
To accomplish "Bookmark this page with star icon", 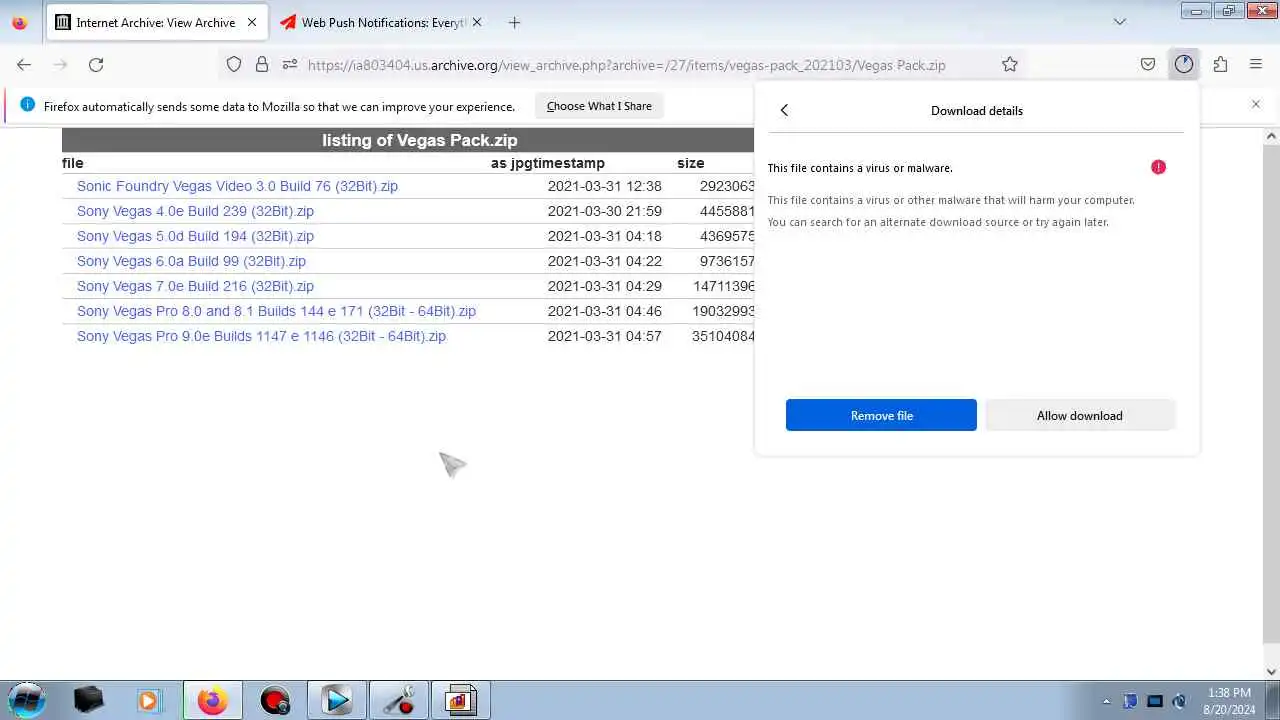I will click(1010, 64).
